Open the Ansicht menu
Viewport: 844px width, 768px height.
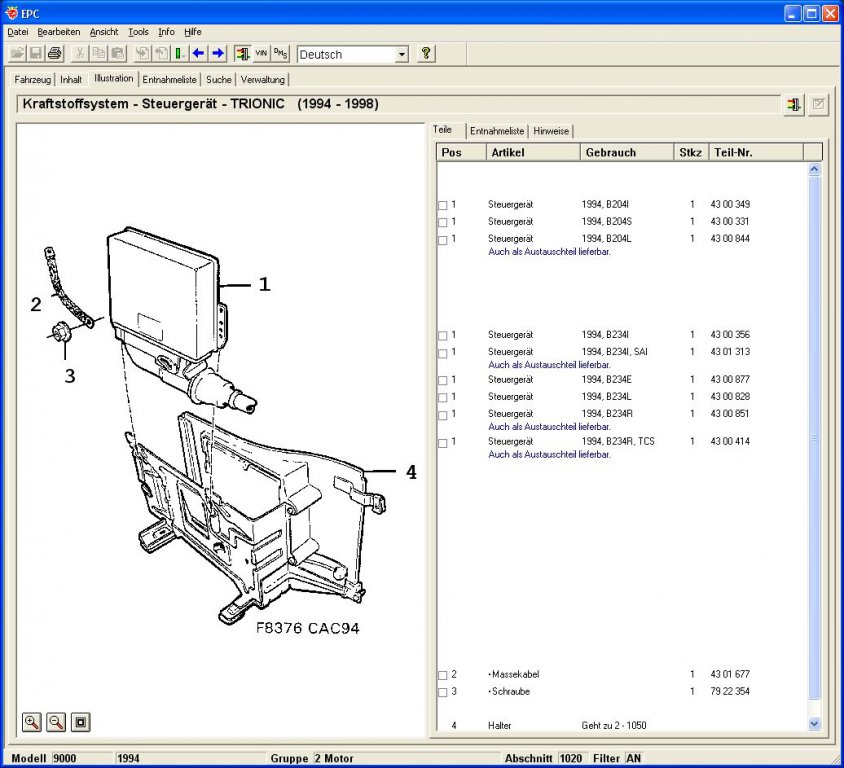(x=104, y=32)
